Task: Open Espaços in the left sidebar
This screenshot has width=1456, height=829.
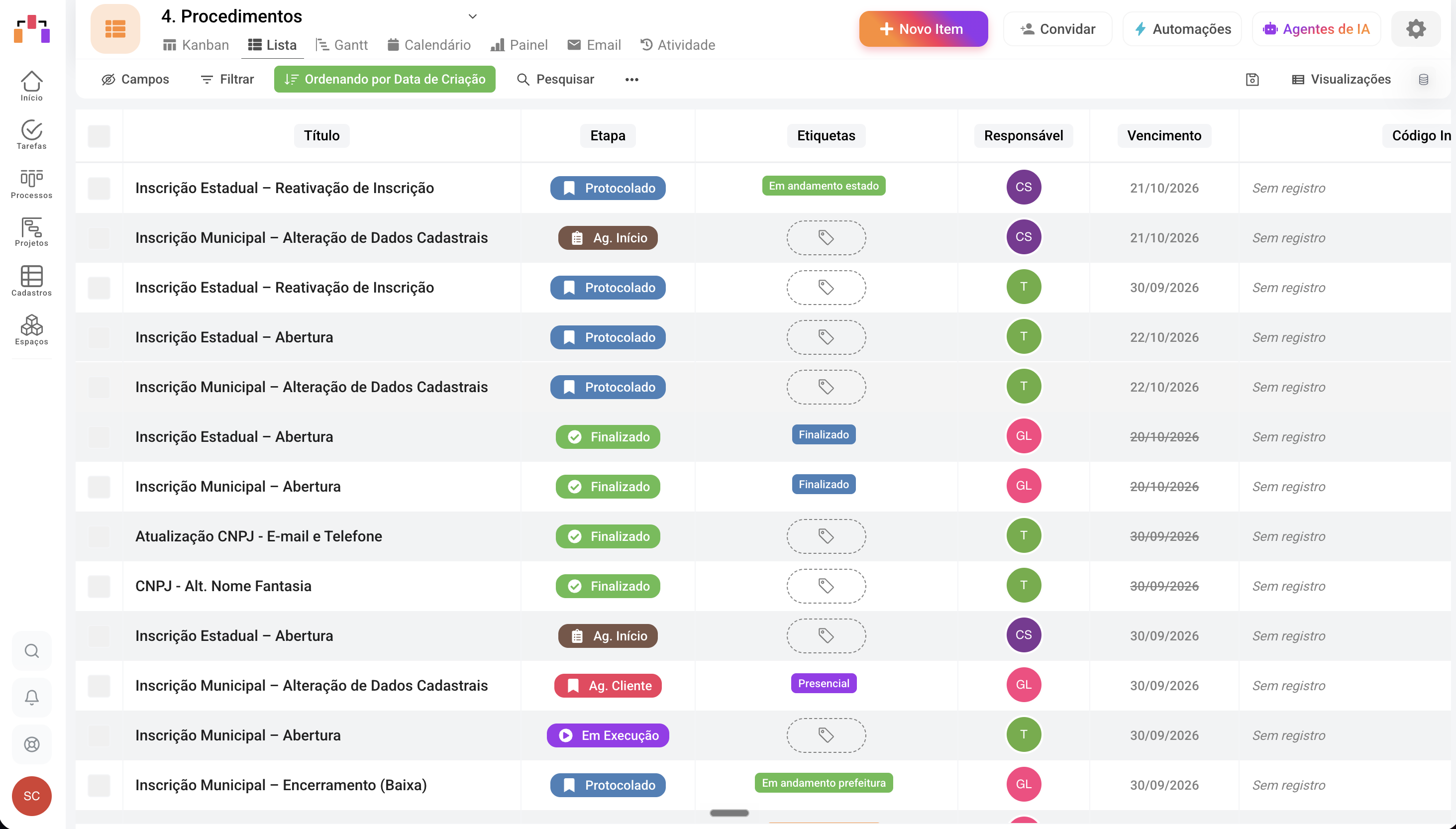Action: click(x=31, y=330)
